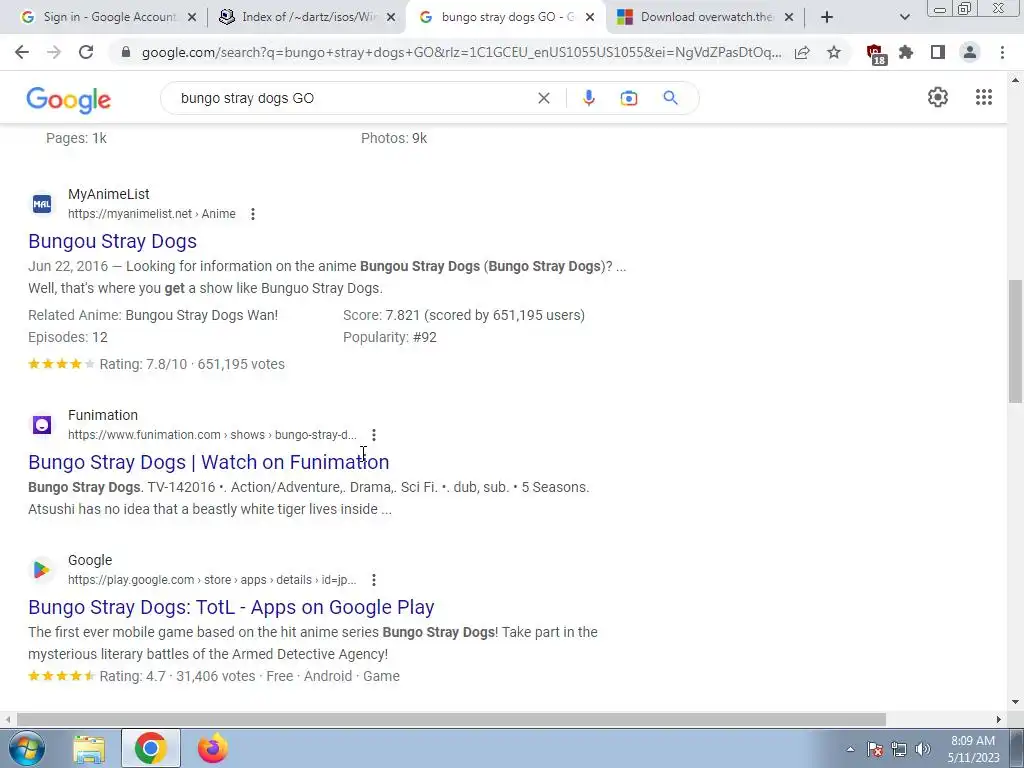Click scrollbar up arrow
This screenshot has height=768, width=1024.
[1015, 80]
